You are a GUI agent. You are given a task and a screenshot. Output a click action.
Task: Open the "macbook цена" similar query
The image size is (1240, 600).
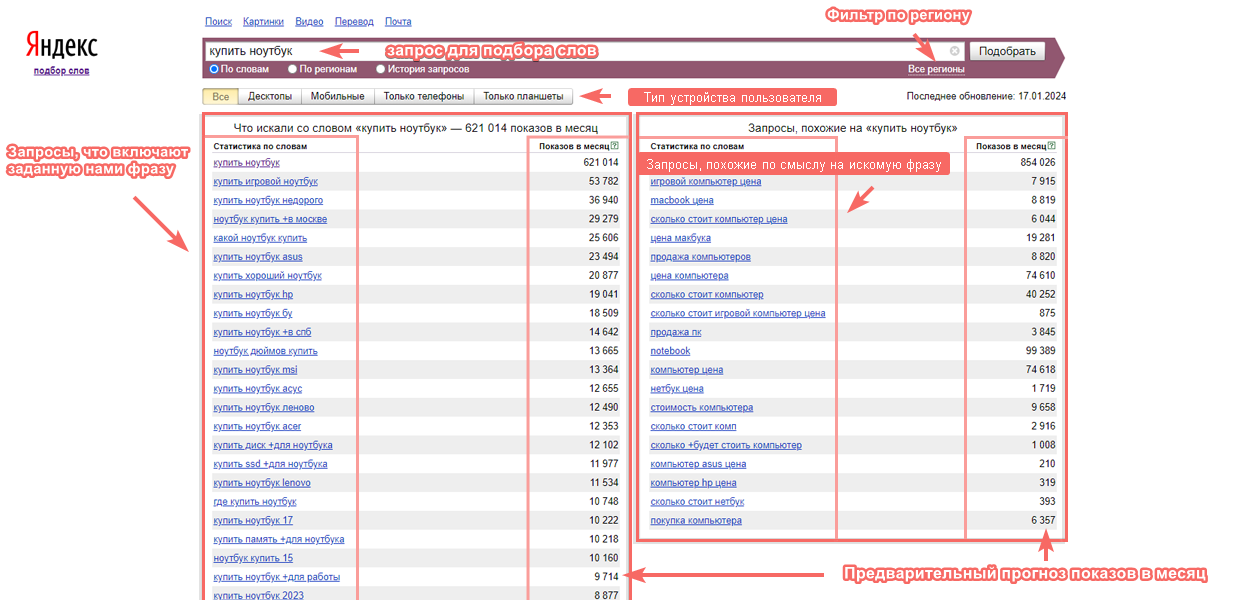(682, 200)
